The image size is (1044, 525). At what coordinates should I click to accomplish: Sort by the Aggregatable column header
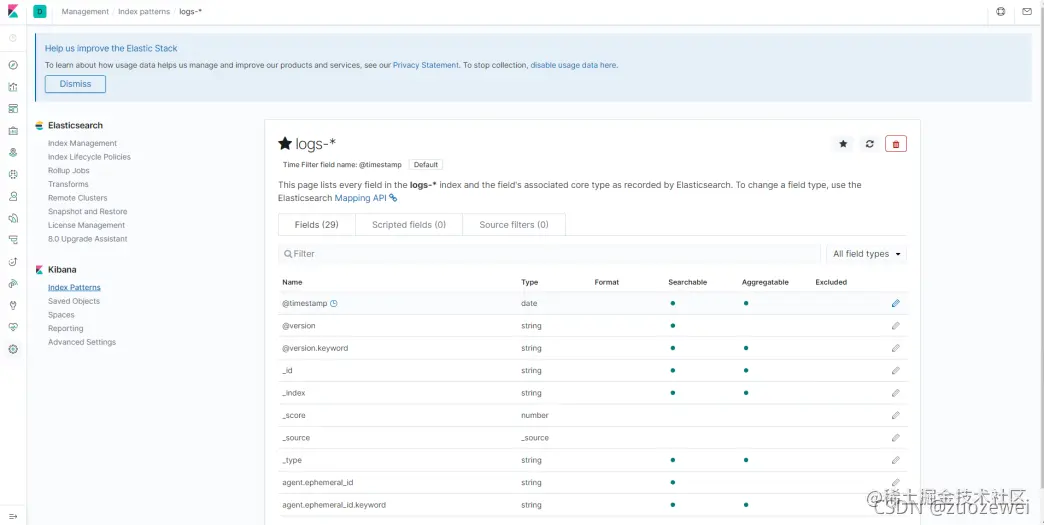coord(765,282)
